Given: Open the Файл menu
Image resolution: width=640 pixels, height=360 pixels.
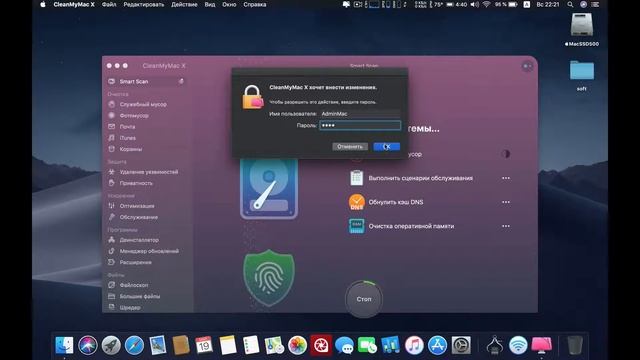Looking at the screenshot, I should [109, 4].
